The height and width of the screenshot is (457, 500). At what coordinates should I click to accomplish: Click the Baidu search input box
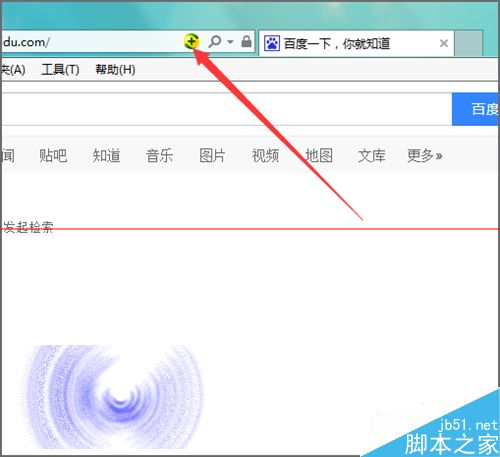pyautogui.click(x=227, y=109)
